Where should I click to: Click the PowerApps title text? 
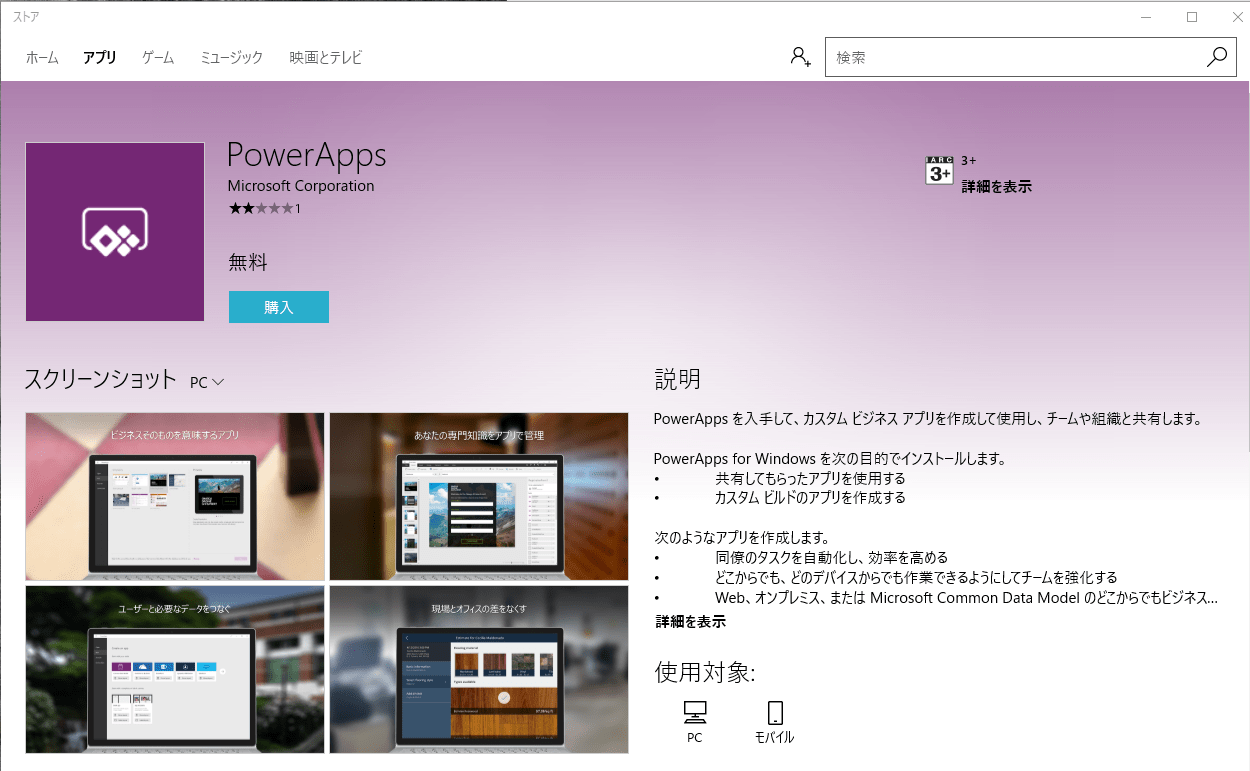click(306, 156)
